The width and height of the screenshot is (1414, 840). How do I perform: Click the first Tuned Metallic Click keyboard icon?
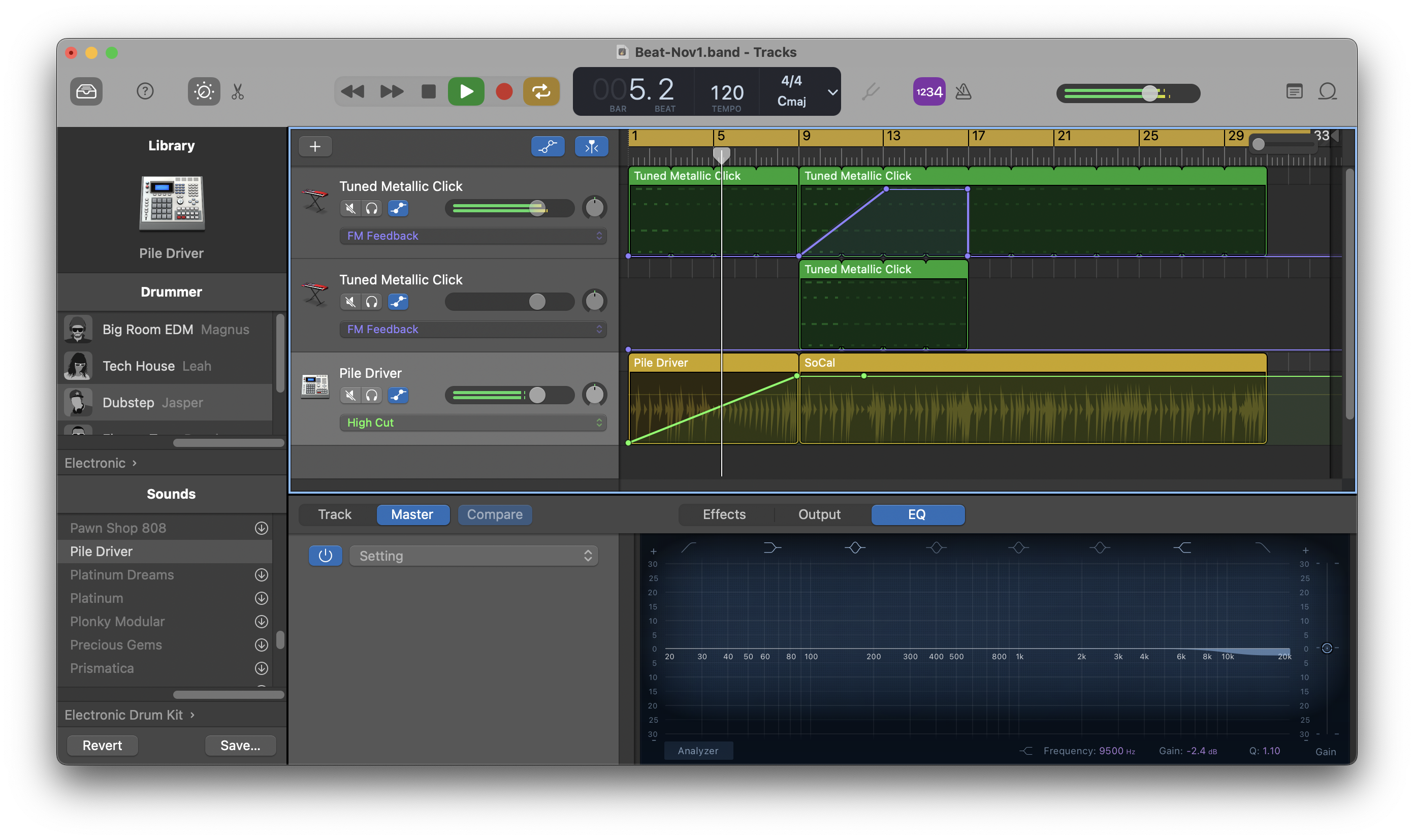point(315,201)
